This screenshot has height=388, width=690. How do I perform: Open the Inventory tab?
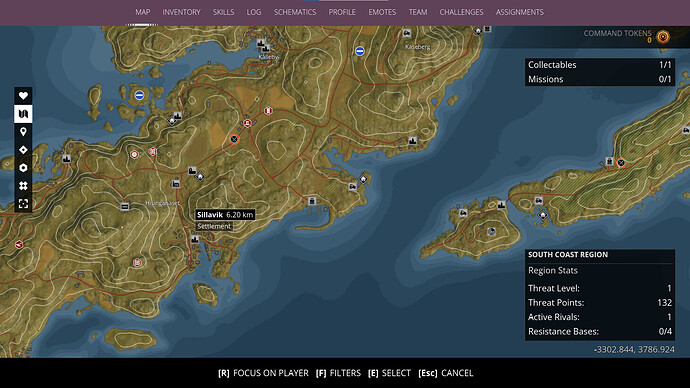[181, 12]
